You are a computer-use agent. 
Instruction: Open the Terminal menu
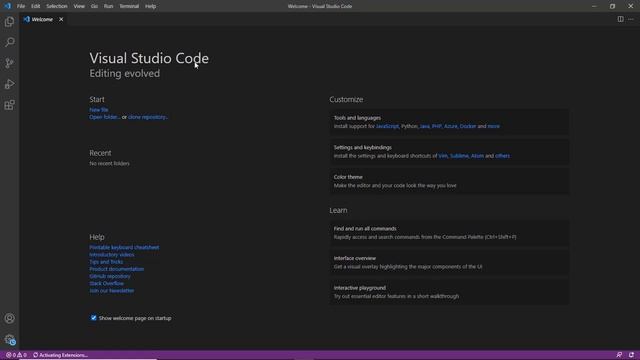(129, 6)
